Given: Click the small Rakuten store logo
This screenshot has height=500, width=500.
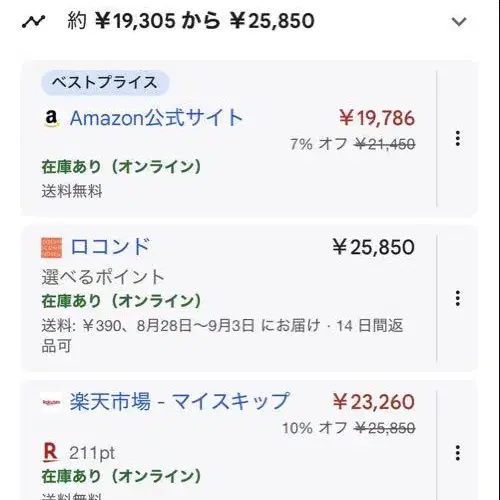Looking at the screenshot, I should [51, 402].
